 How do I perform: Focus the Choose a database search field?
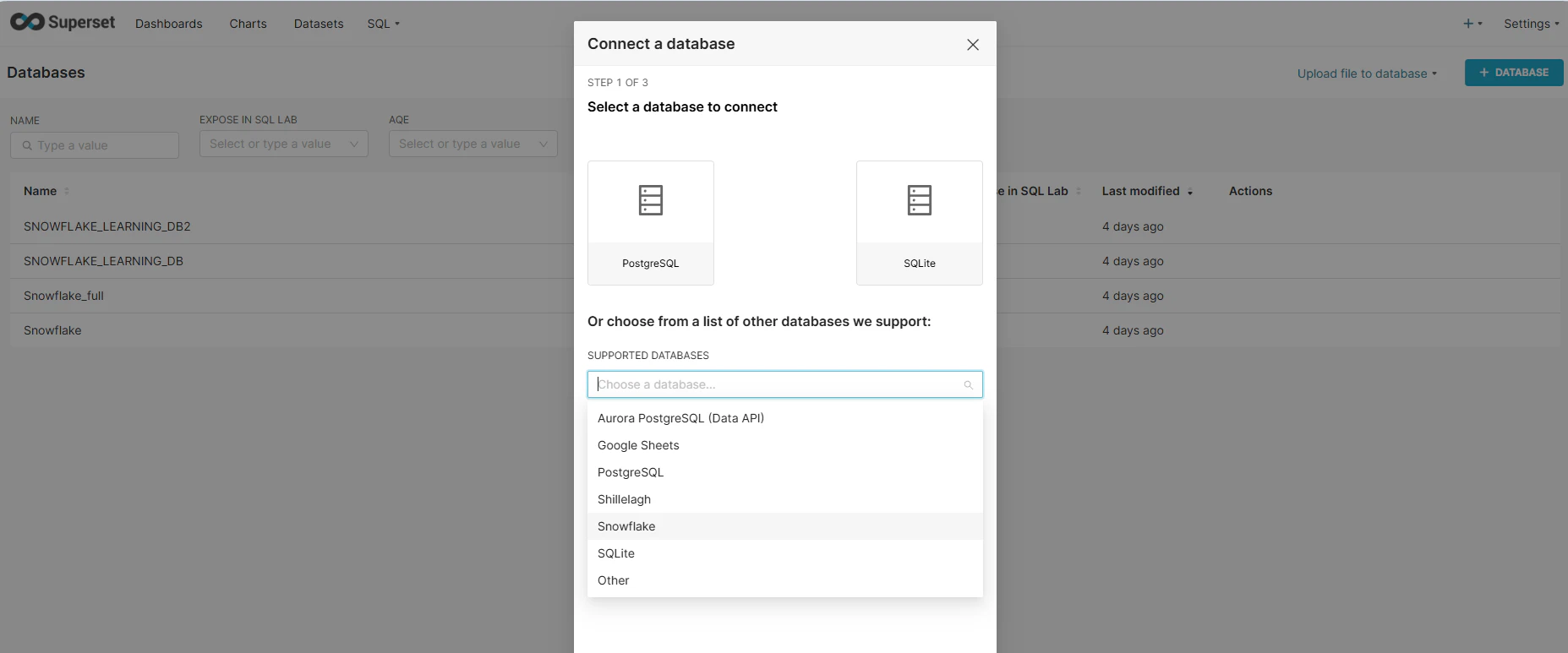(778, 384)
